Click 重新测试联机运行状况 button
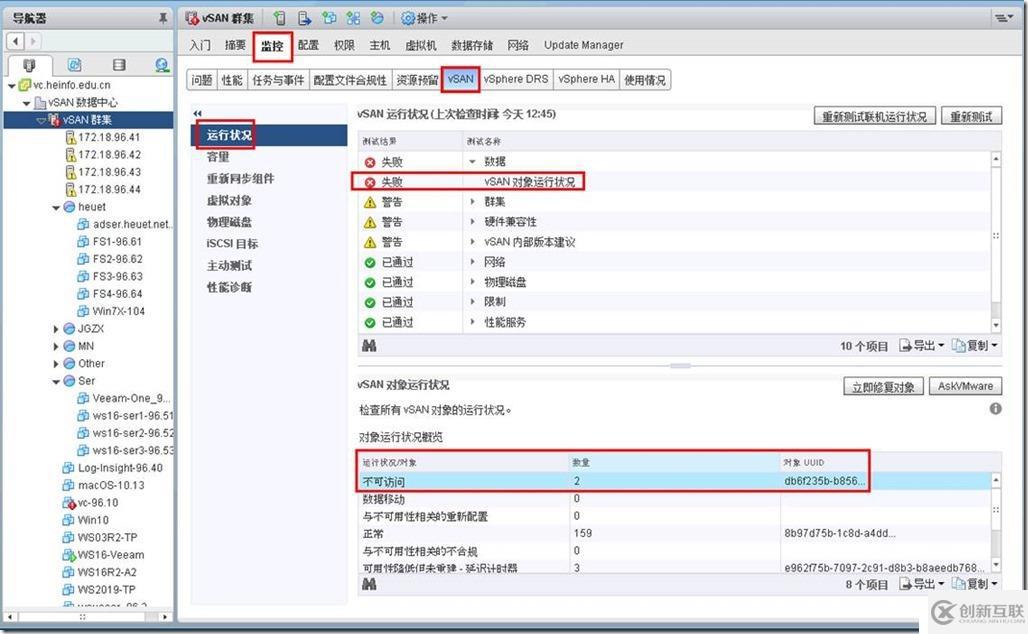The width and height of the screenshot is (1028, 634). (x=875, y=117)
